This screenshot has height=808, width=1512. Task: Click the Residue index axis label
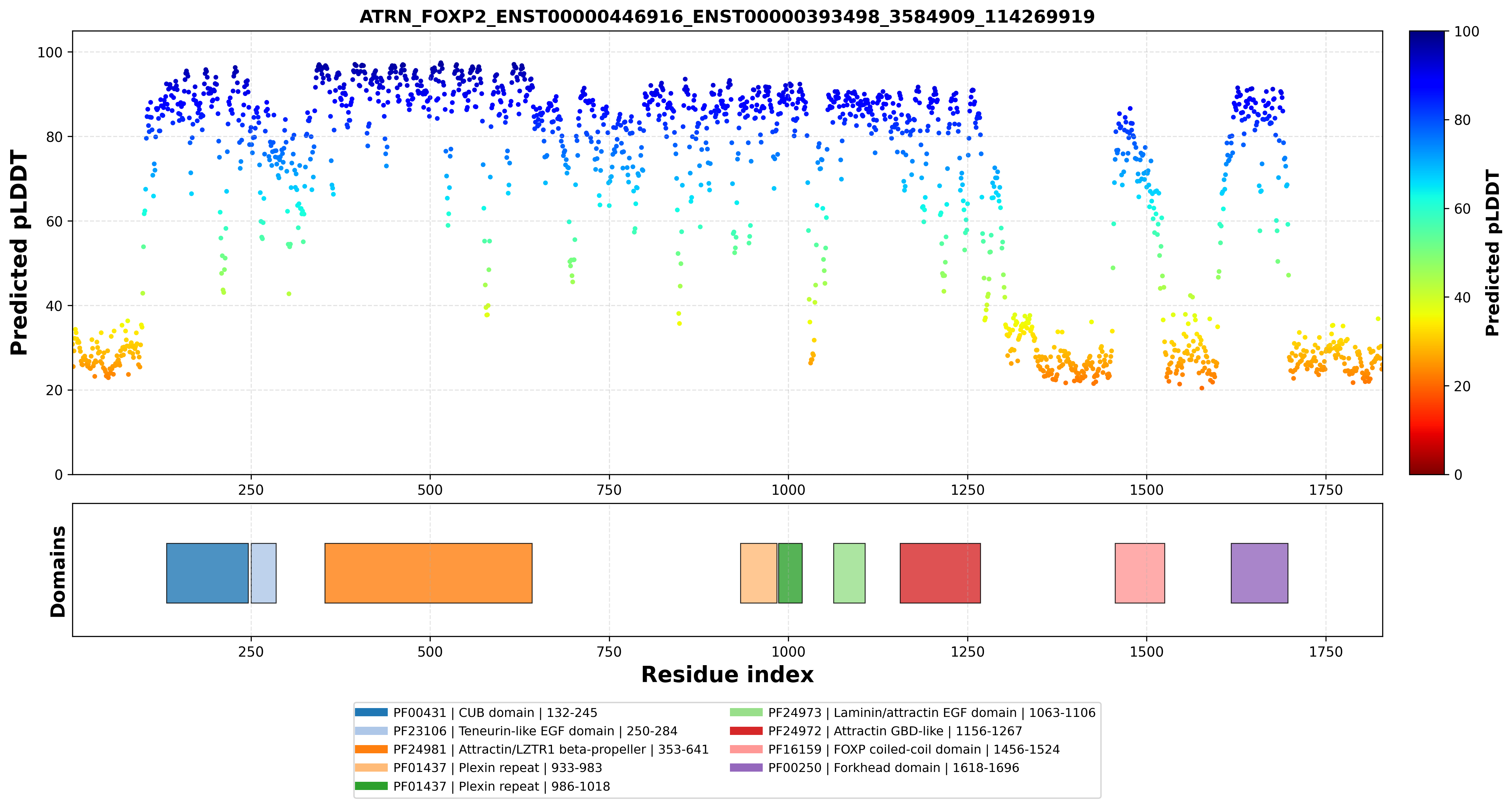pyautogui.click(x=727, y=675)
